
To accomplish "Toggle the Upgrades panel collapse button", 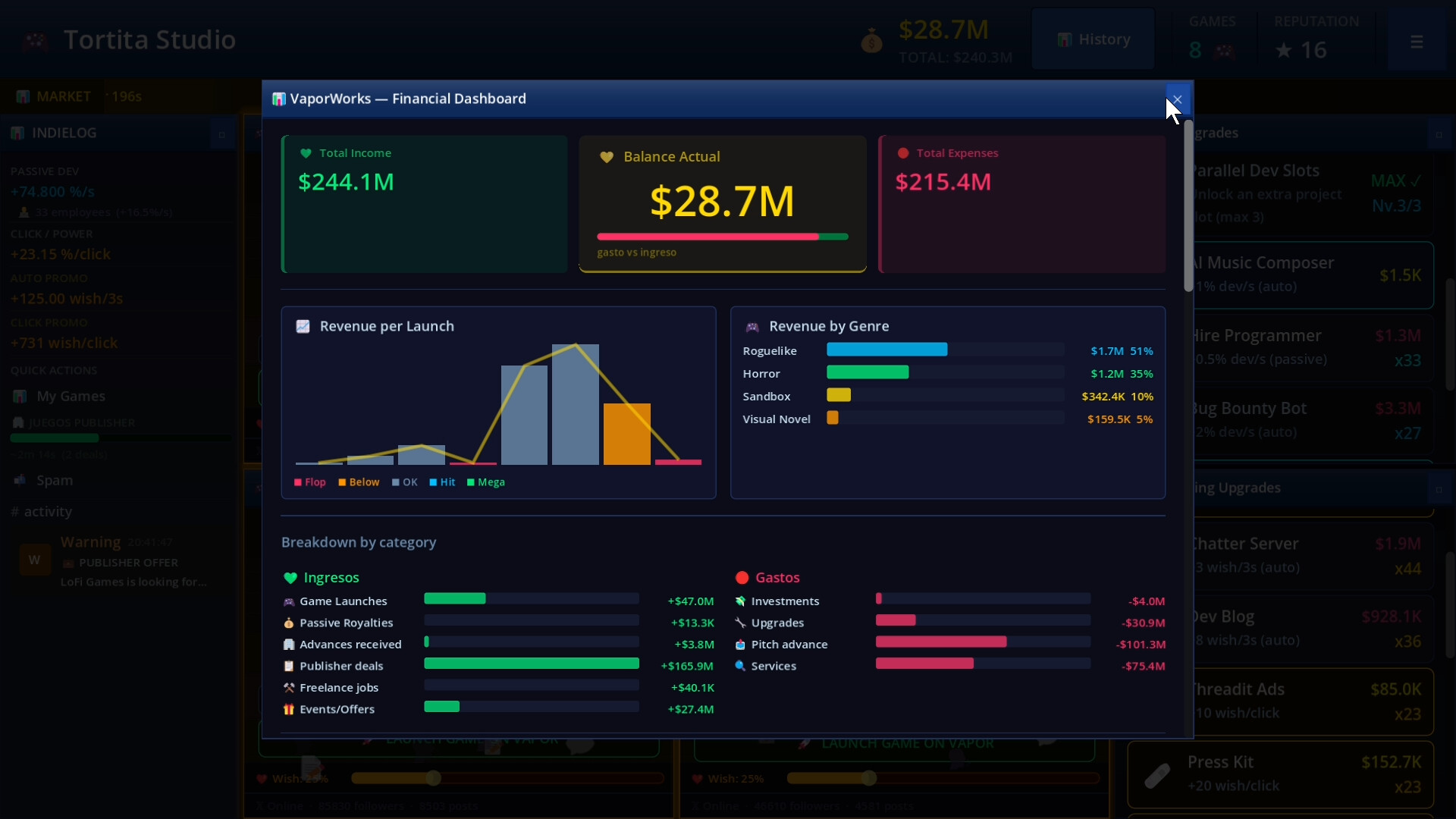I will pos(1438,134).
